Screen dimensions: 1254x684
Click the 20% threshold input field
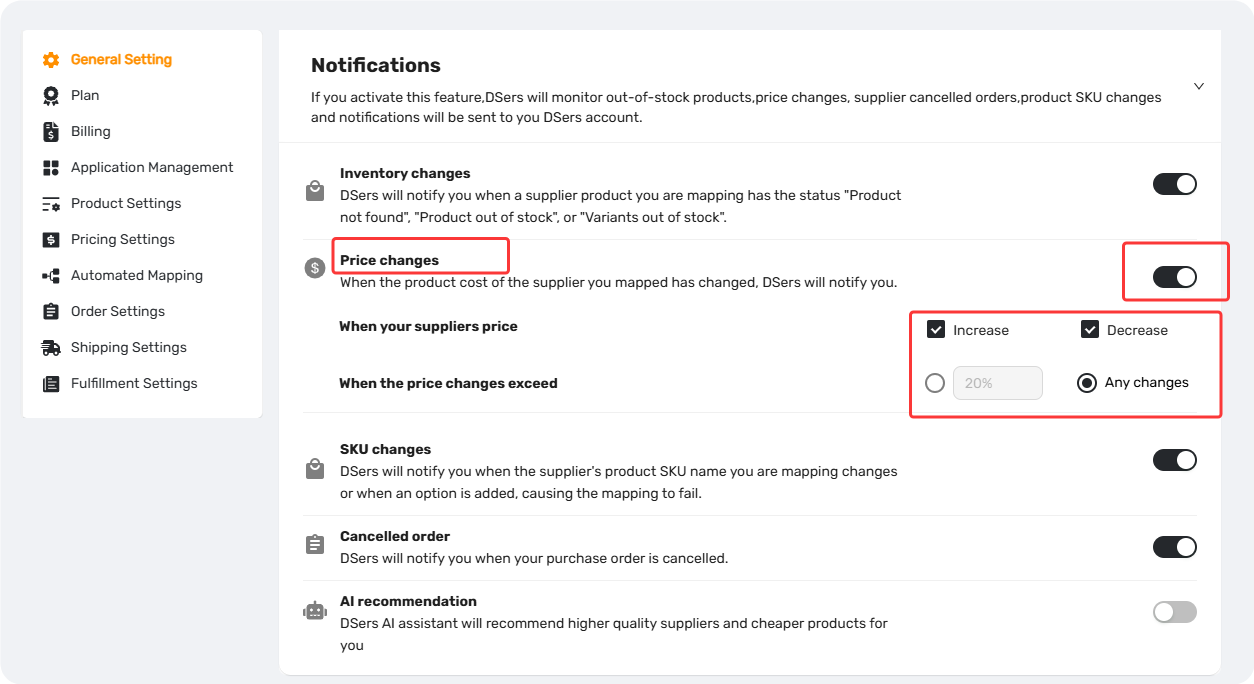pos(998,383)
